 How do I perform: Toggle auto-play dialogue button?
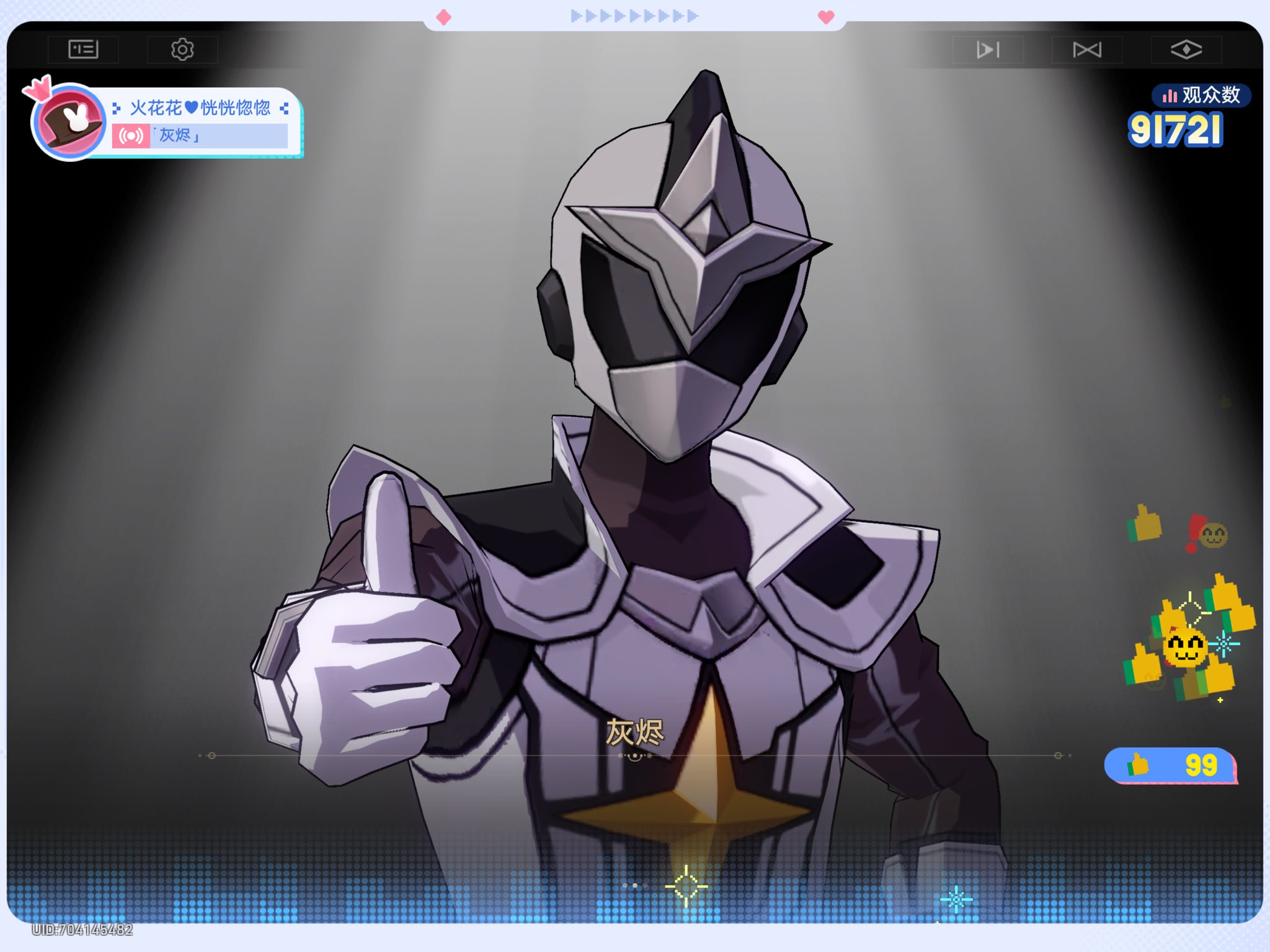(x=988, y=49)
